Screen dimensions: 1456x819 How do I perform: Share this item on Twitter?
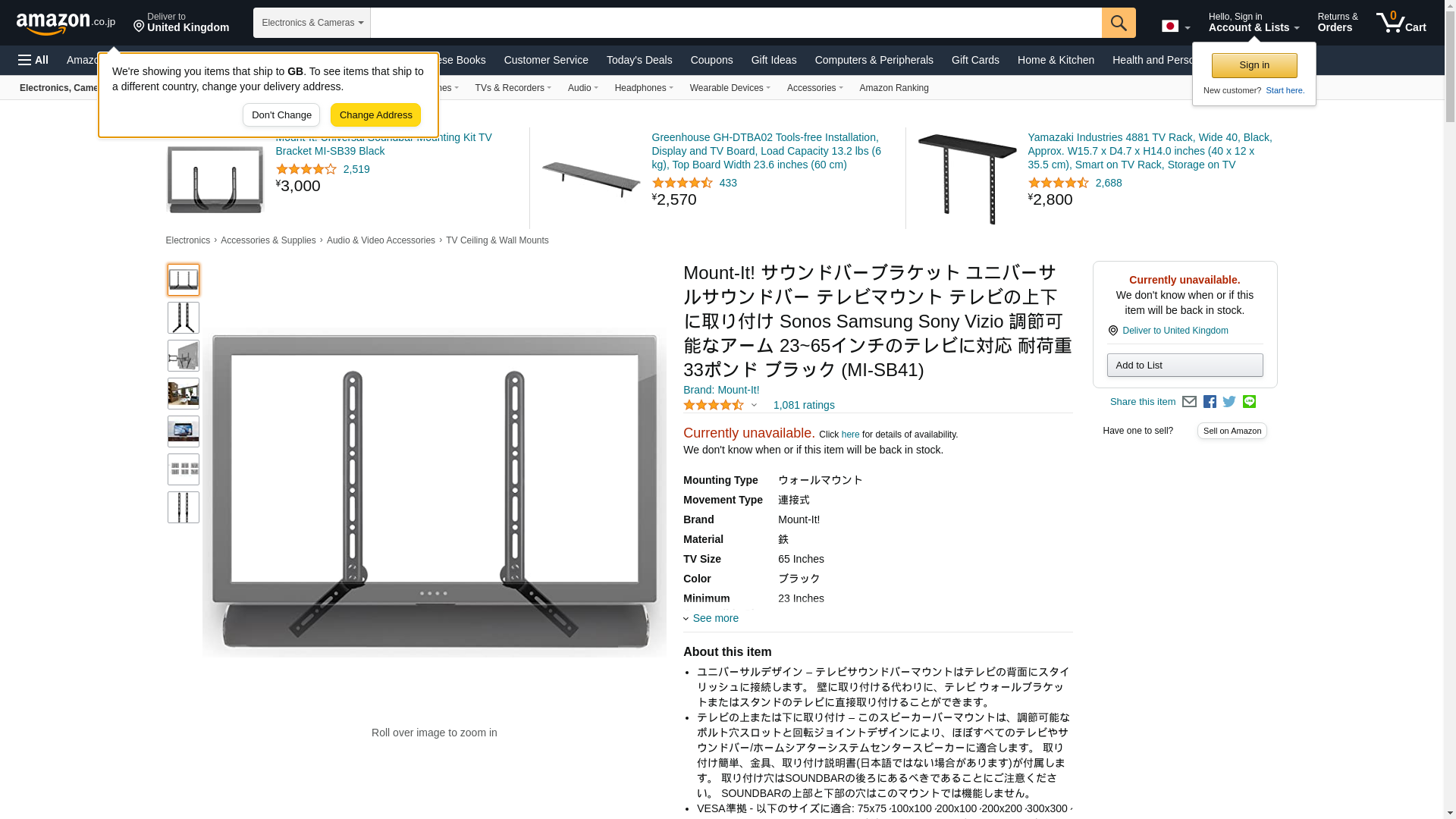pos(1229,402)
